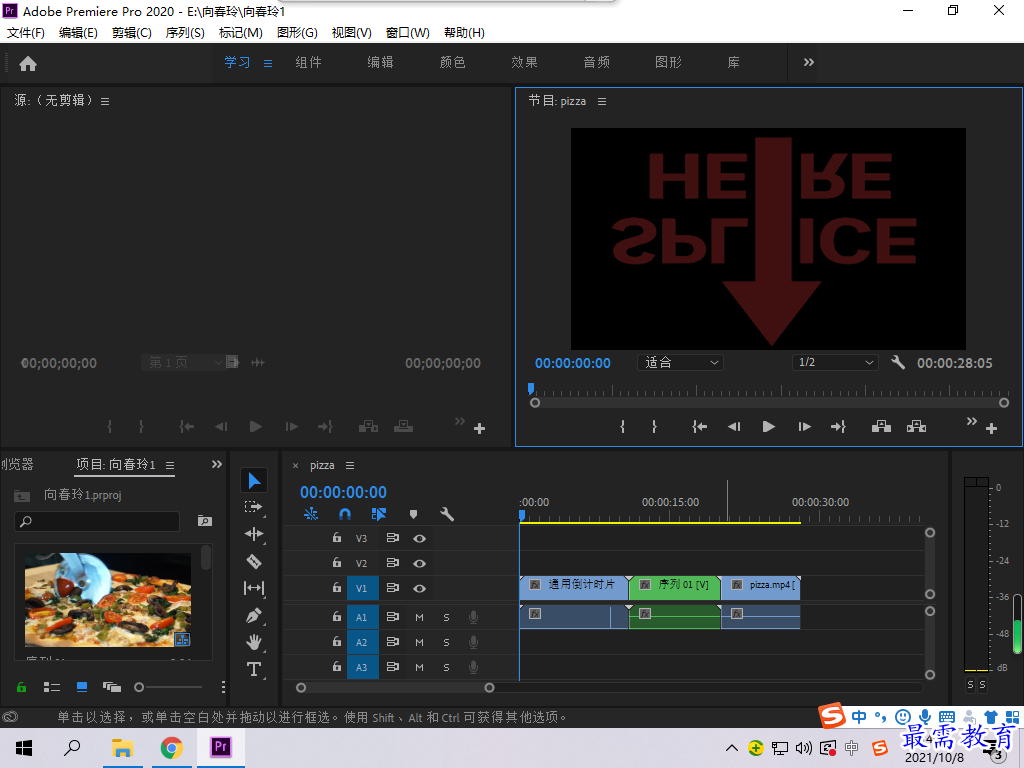Play sequence in Program monitor
Viewport: 1024px width, 768px height.
coord(769,426)
